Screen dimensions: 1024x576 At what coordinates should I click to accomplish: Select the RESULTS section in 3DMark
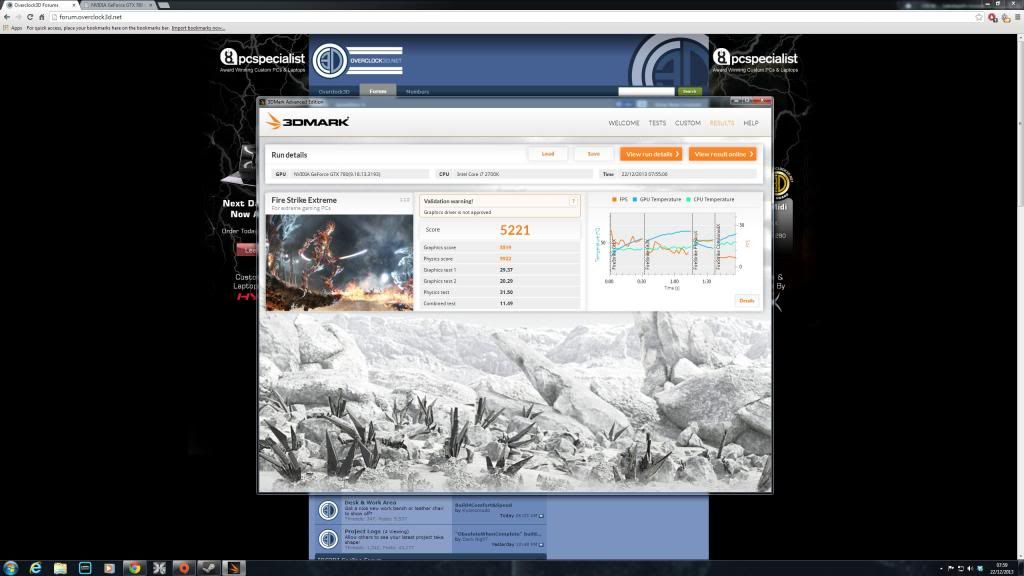[722, 123]
